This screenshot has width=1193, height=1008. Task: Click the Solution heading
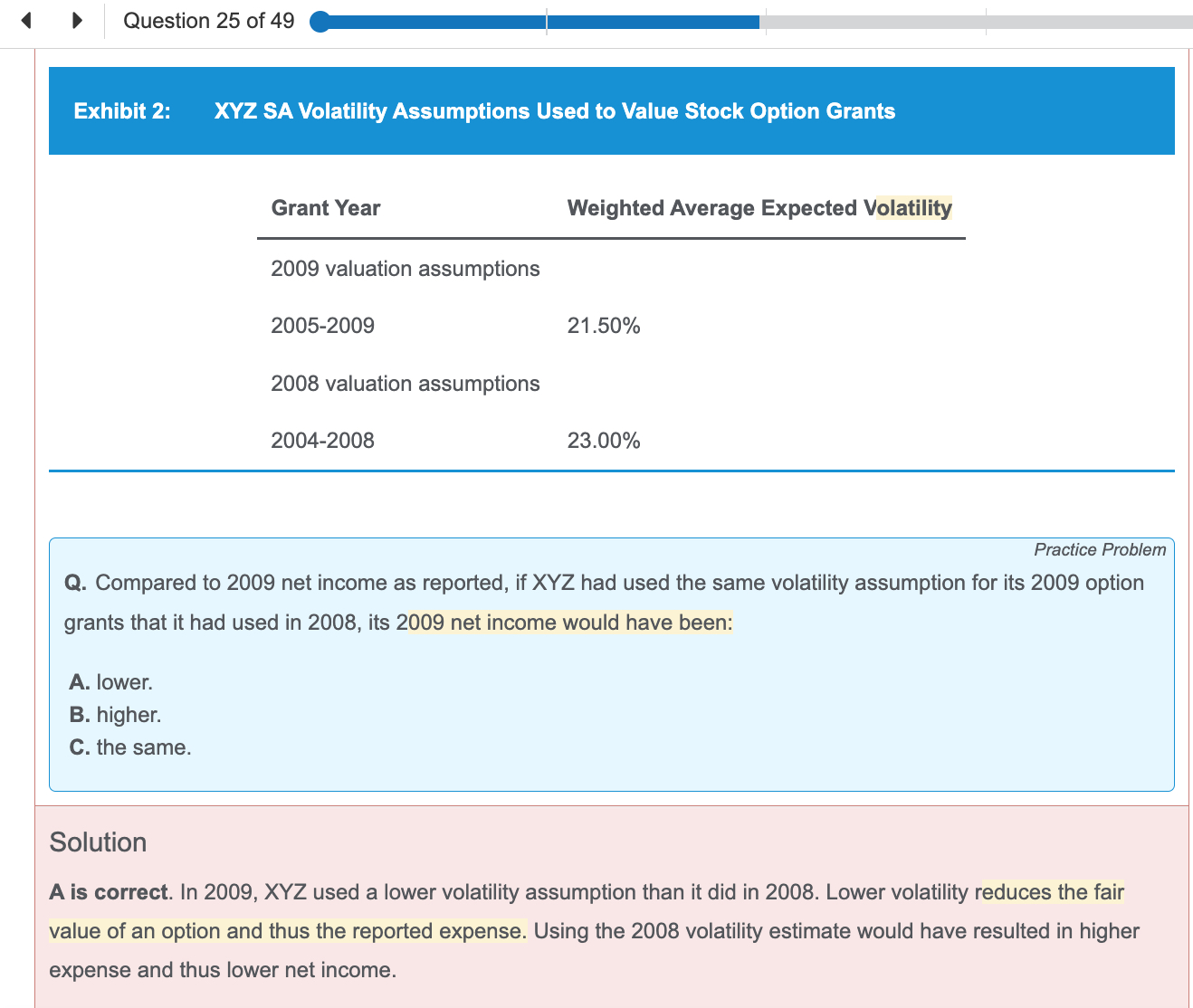point(98,842)
